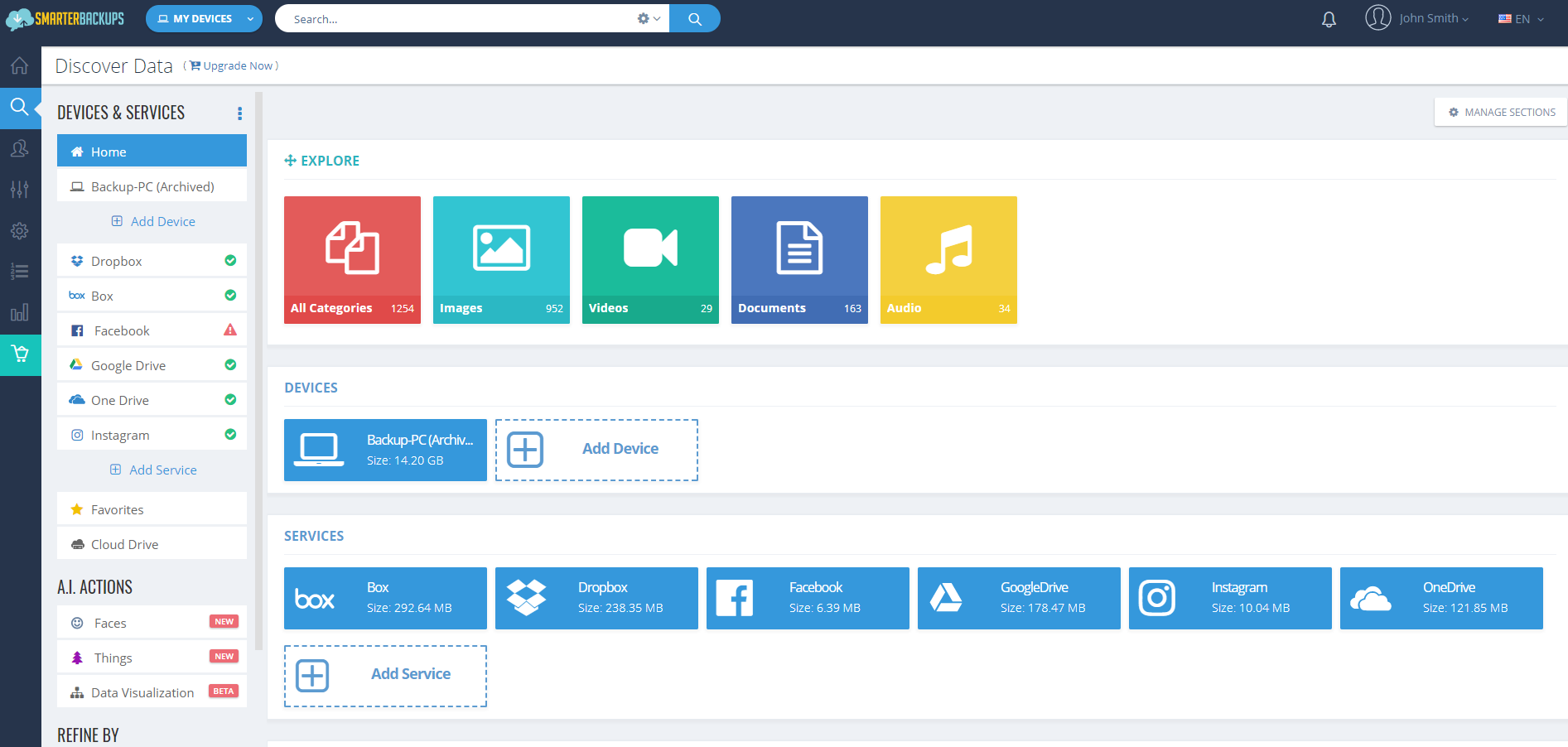
Task: Click the Upgrade Now link
Action: [231, 66]
